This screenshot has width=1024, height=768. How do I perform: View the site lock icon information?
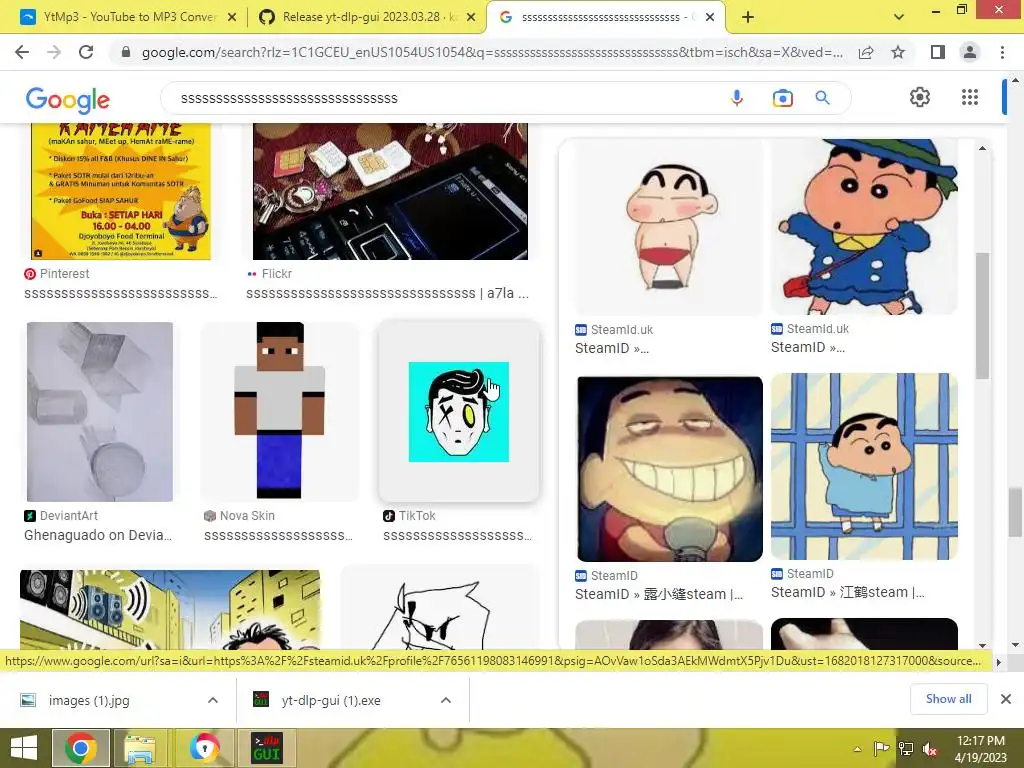click(x=126, y=52)
